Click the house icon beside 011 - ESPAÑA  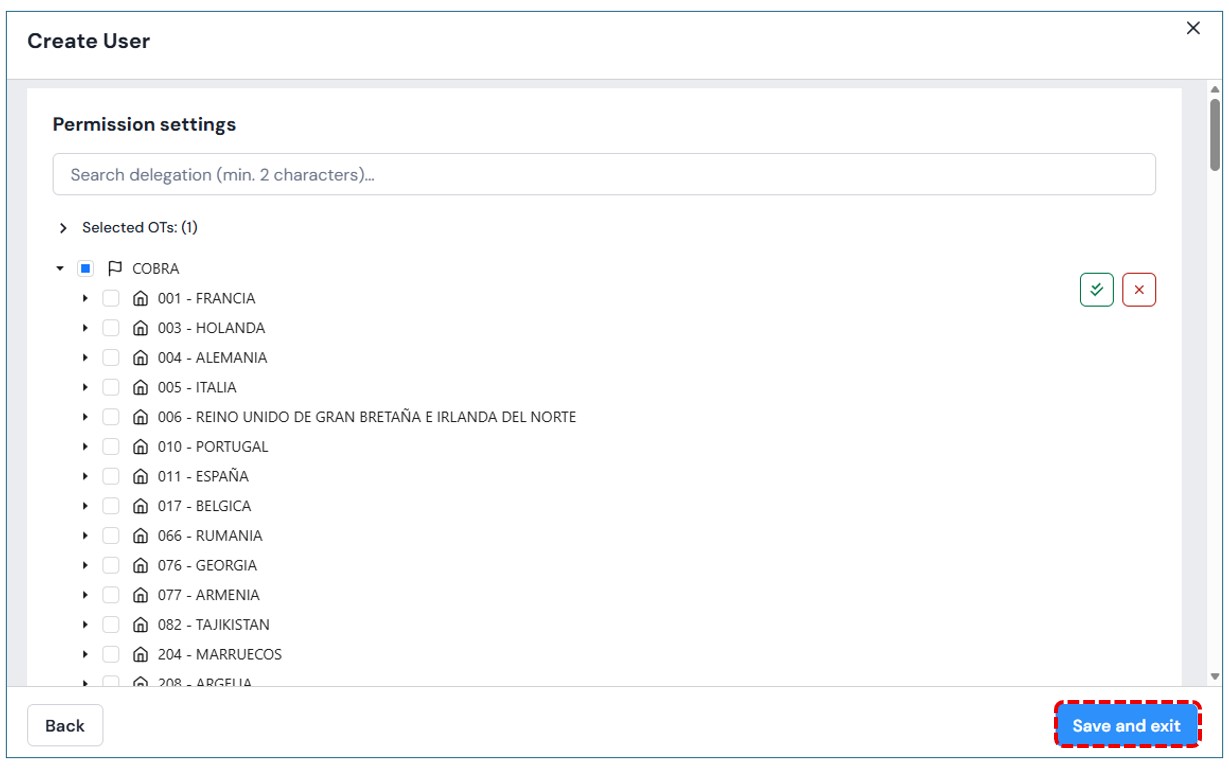tap(140, 476)
